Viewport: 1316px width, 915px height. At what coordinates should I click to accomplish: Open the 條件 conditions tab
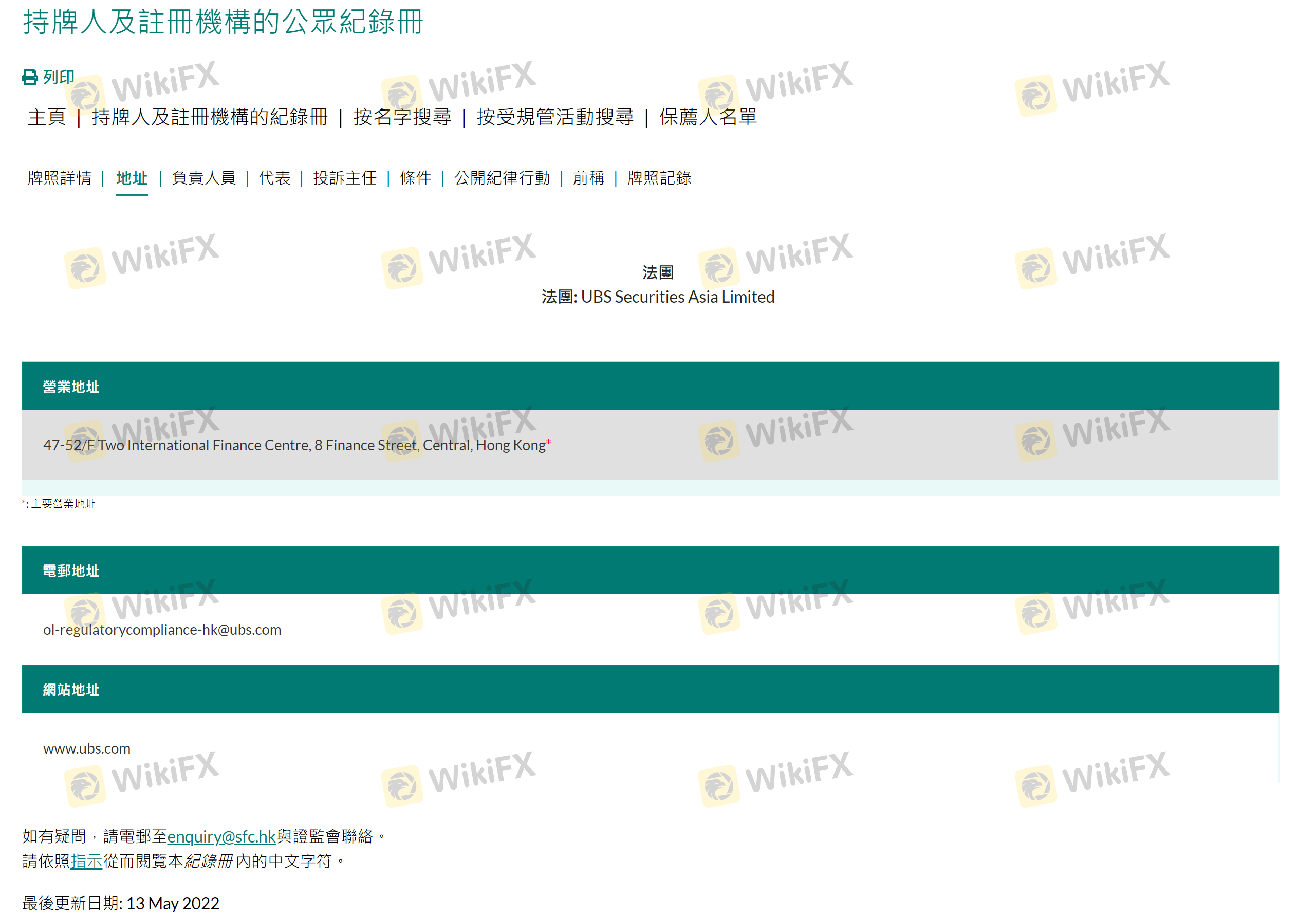[416, 178]
